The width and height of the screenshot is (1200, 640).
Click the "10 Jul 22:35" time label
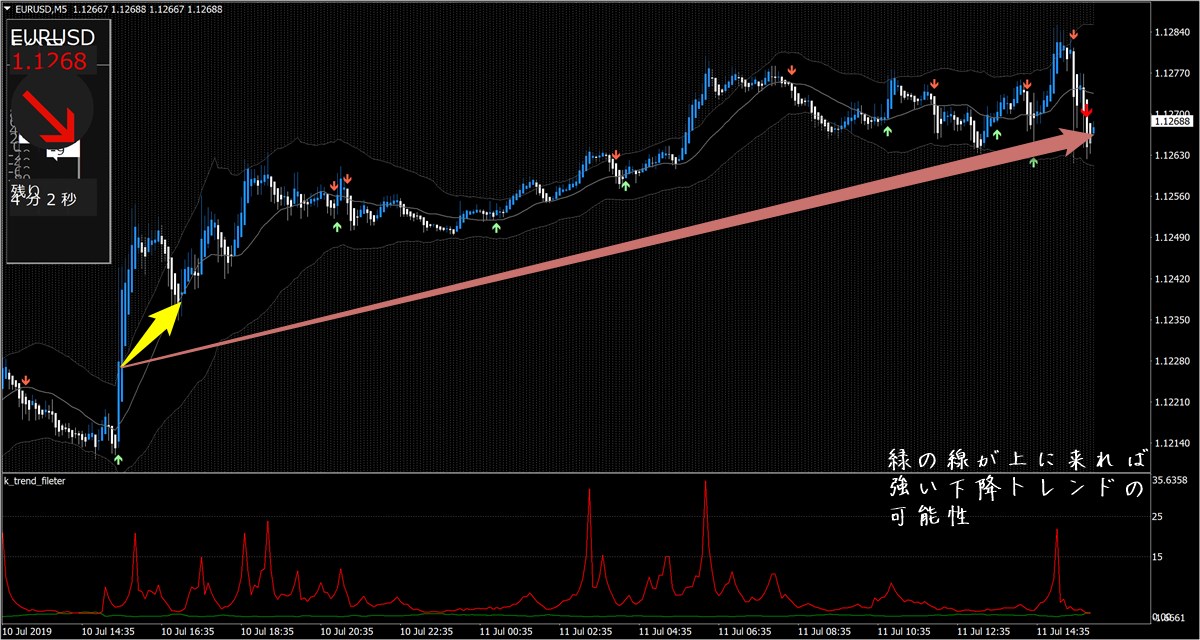coord(428,632)
